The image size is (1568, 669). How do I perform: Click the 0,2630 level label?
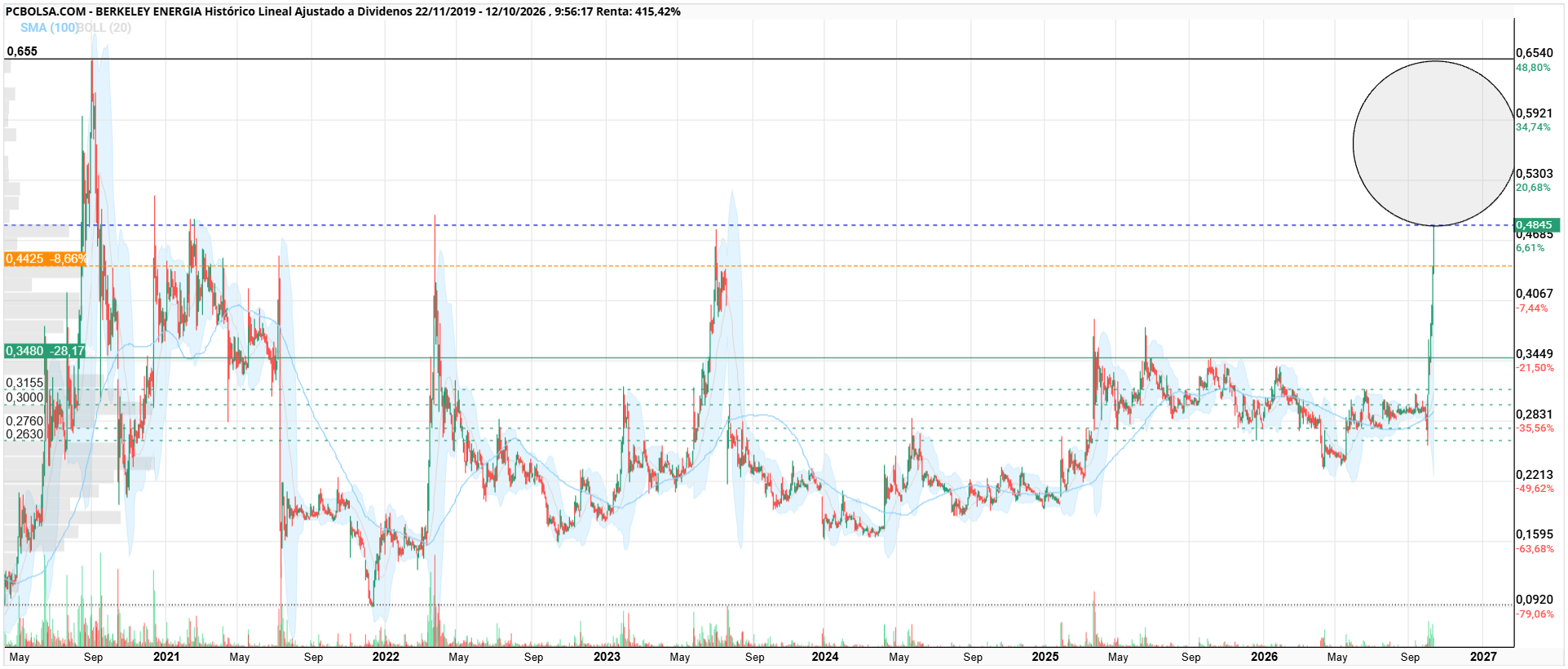pyautogui.click(x=24, y=434)
